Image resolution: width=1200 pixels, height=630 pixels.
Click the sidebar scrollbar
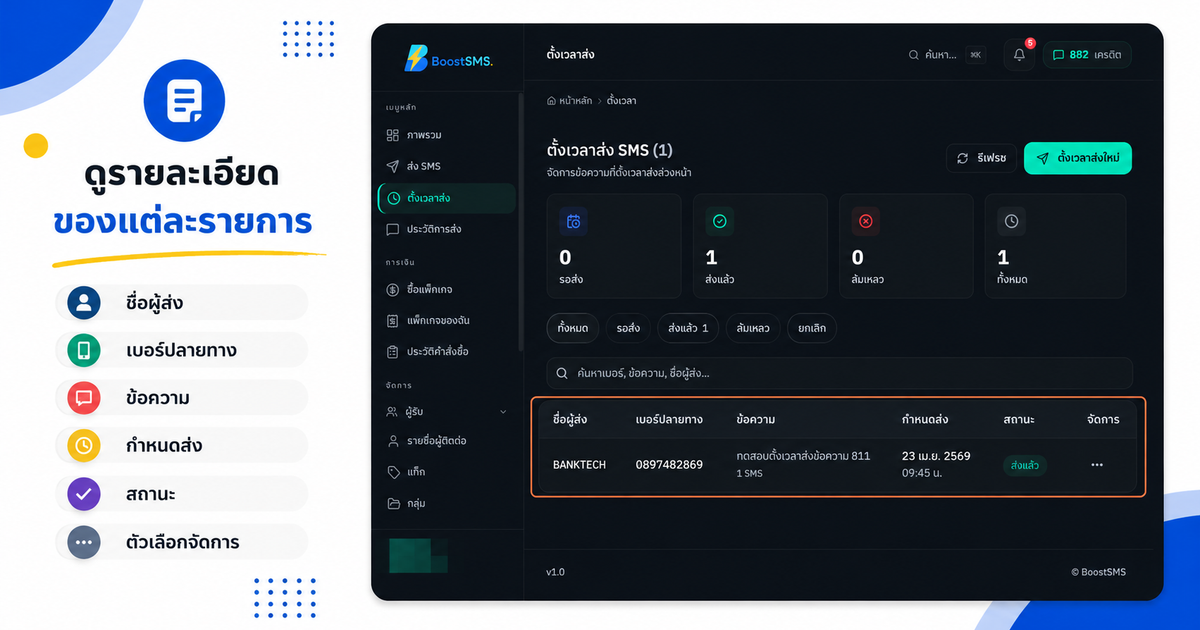(521, 220)
